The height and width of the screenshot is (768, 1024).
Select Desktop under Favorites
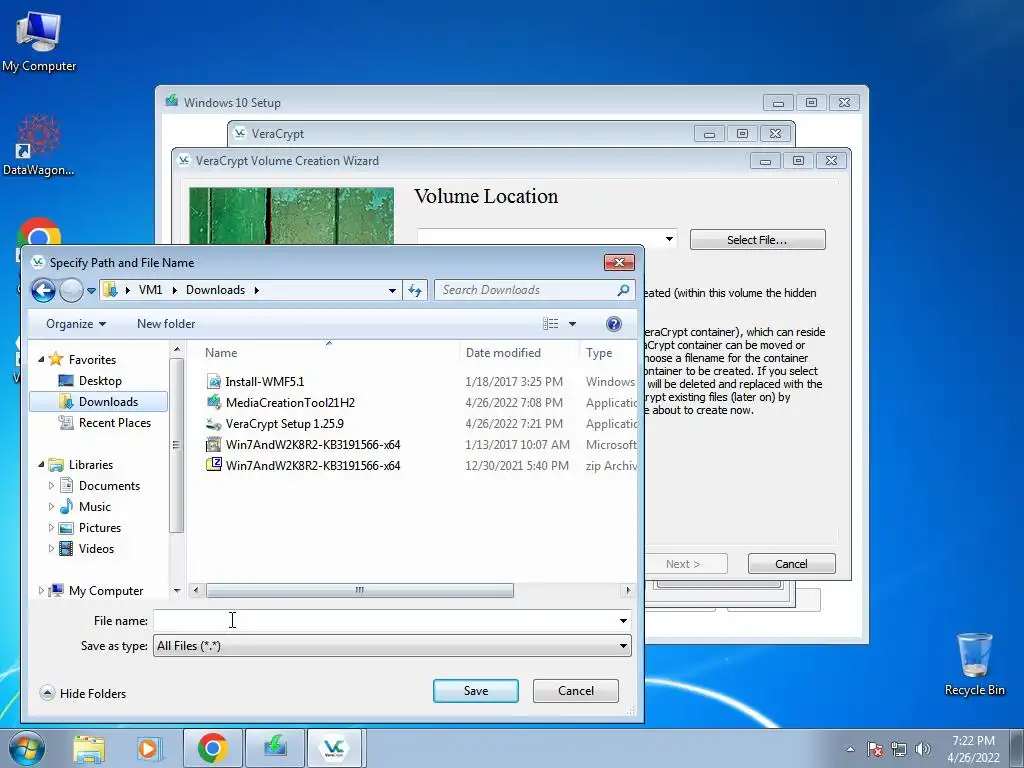[x=100, y=381]
